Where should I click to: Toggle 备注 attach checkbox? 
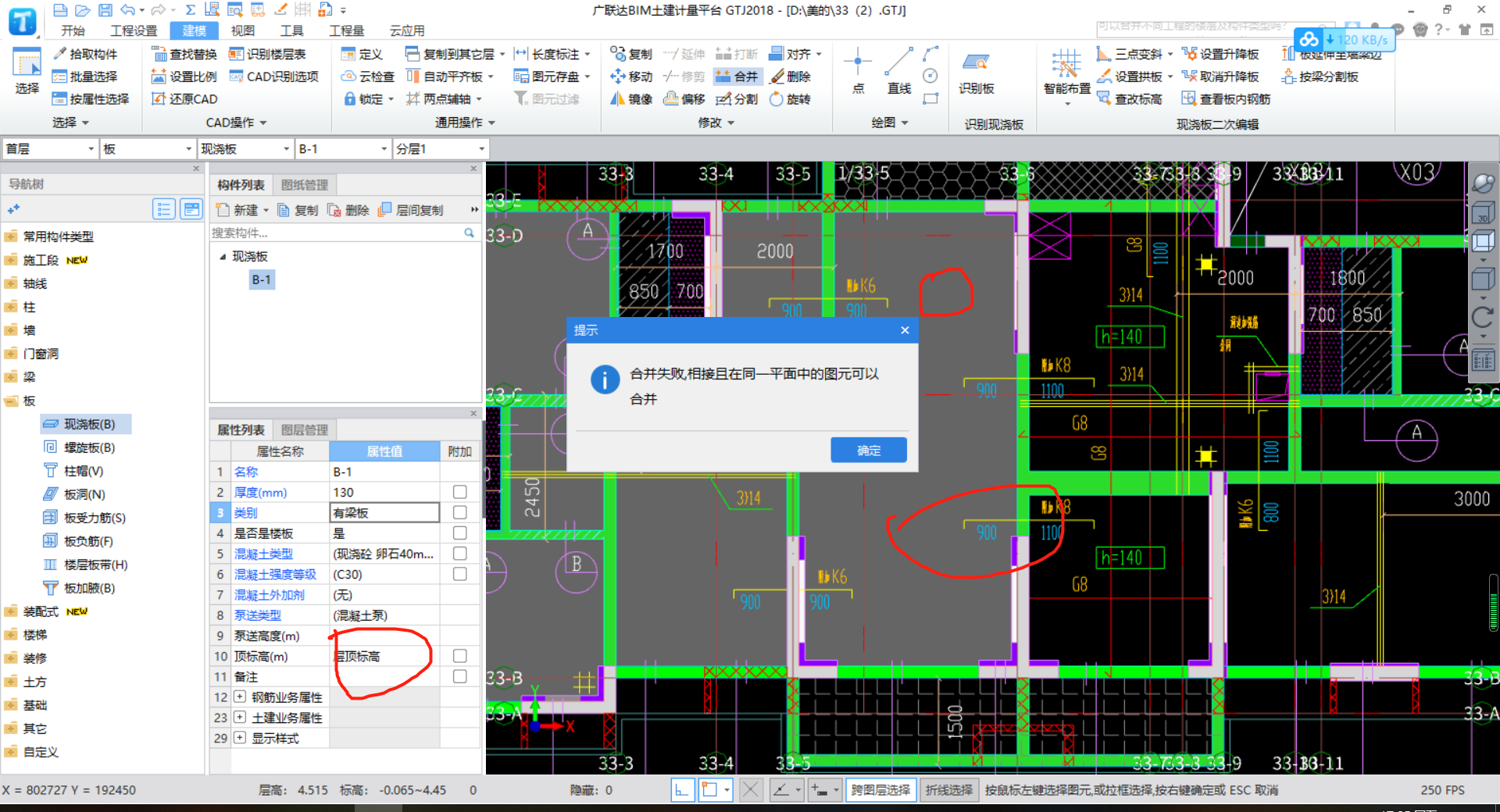pyautogui.click(x=460, y=676)
